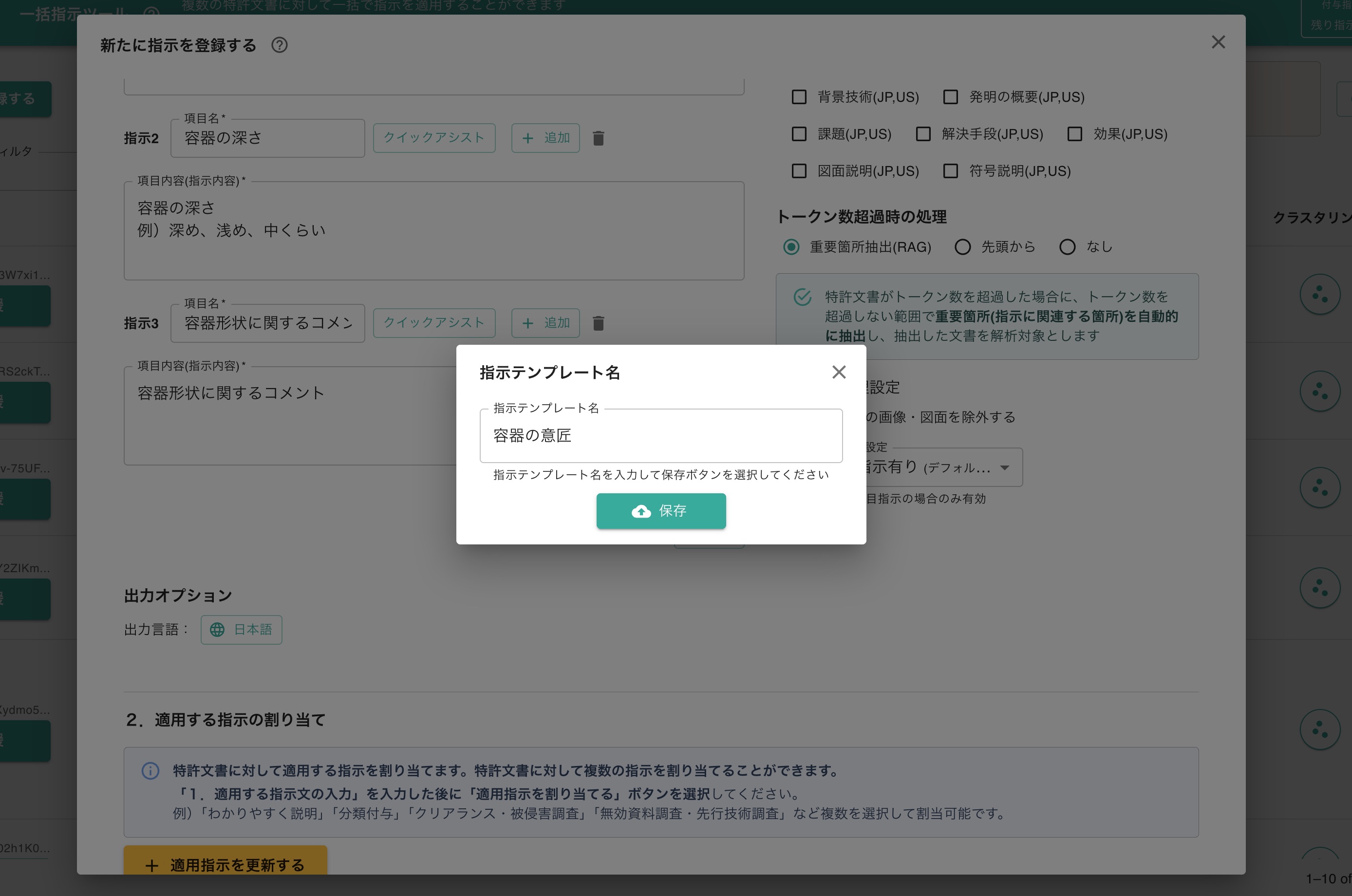The width and height of the screenshot is (1352, 896).
Task: Open help icon next to 新たに指示を登録する
Action: pos(280,45)
